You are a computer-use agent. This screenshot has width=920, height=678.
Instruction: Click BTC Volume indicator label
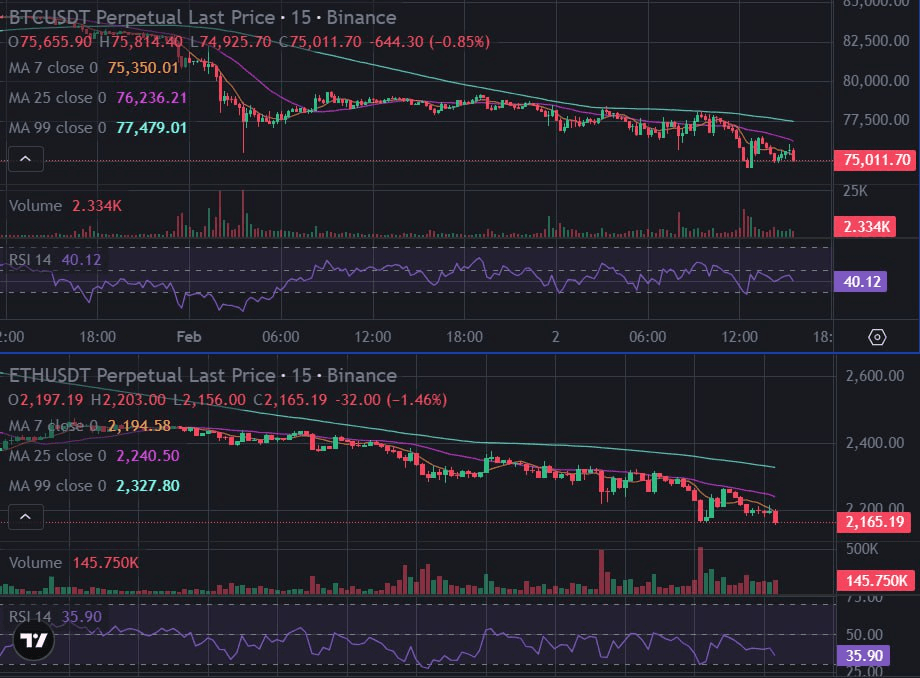[36, 205]
